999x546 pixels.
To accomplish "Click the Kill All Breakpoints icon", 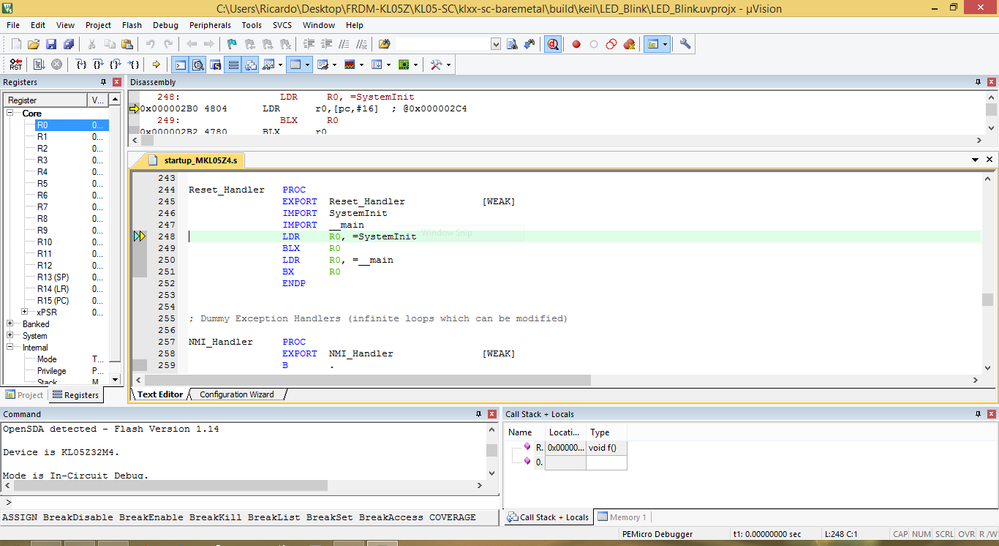I will [x=629, y=45].
